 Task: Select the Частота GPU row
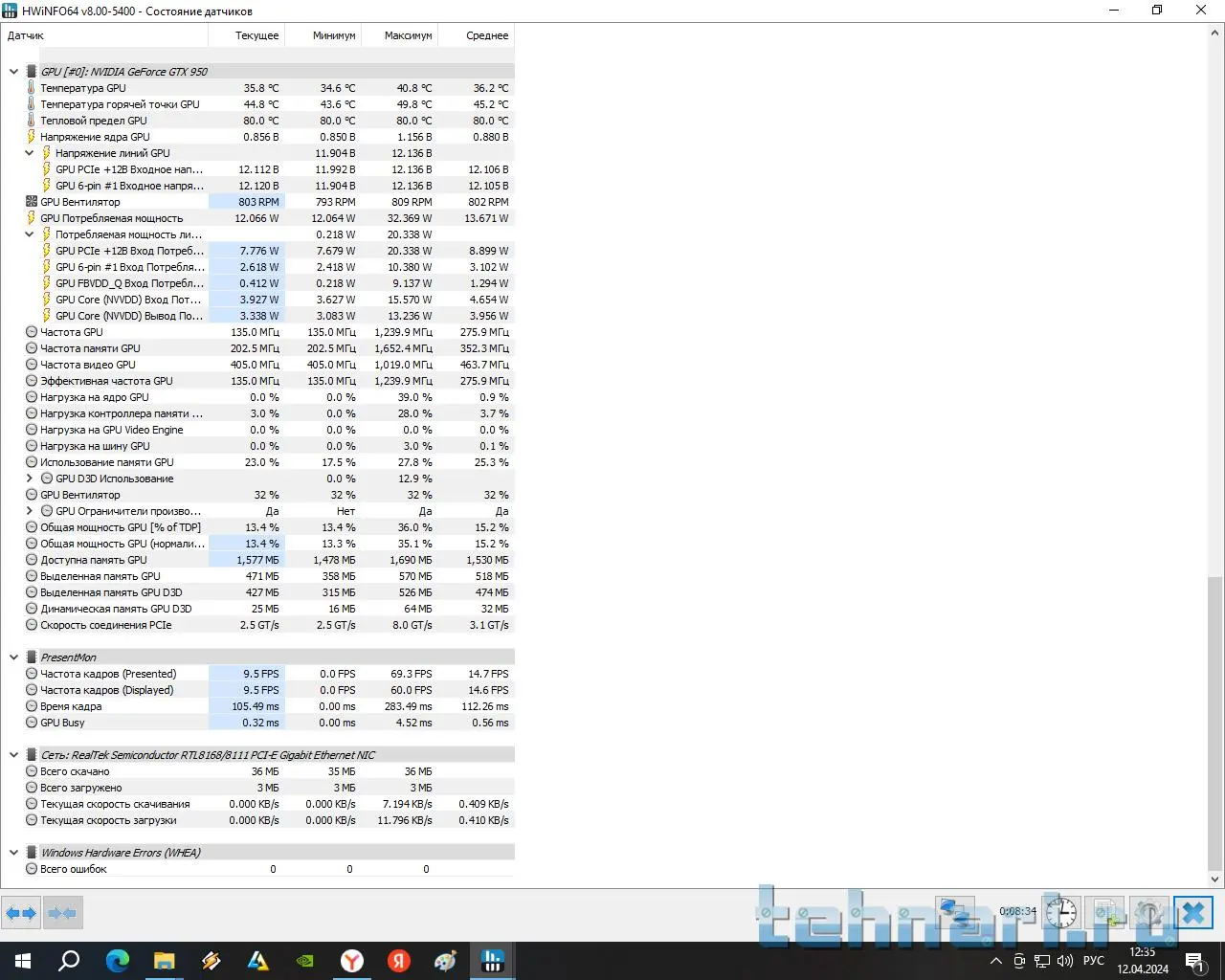click(x=269, y=332)
